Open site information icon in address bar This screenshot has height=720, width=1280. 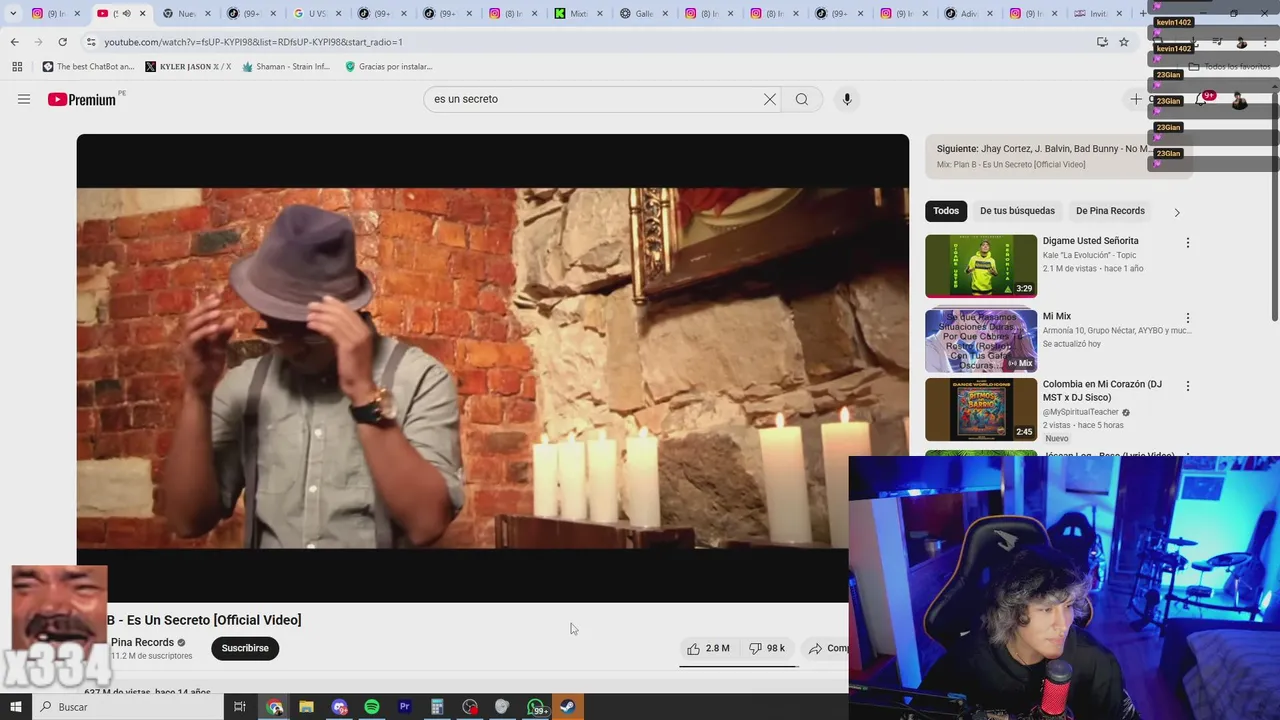[x=90, y=42]
